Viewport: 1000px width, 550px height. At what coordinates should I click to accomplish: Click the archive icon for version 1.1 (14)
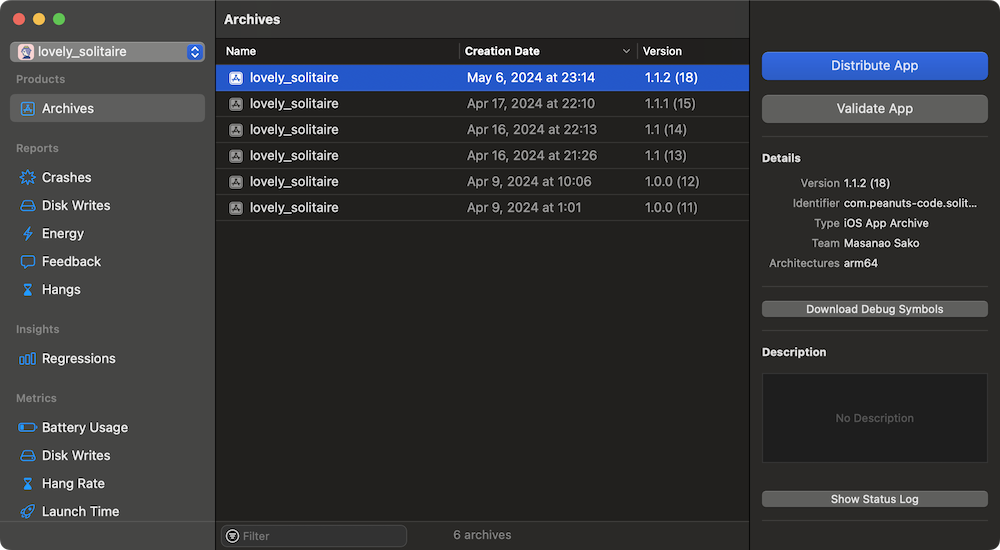(x=236, y=130)
